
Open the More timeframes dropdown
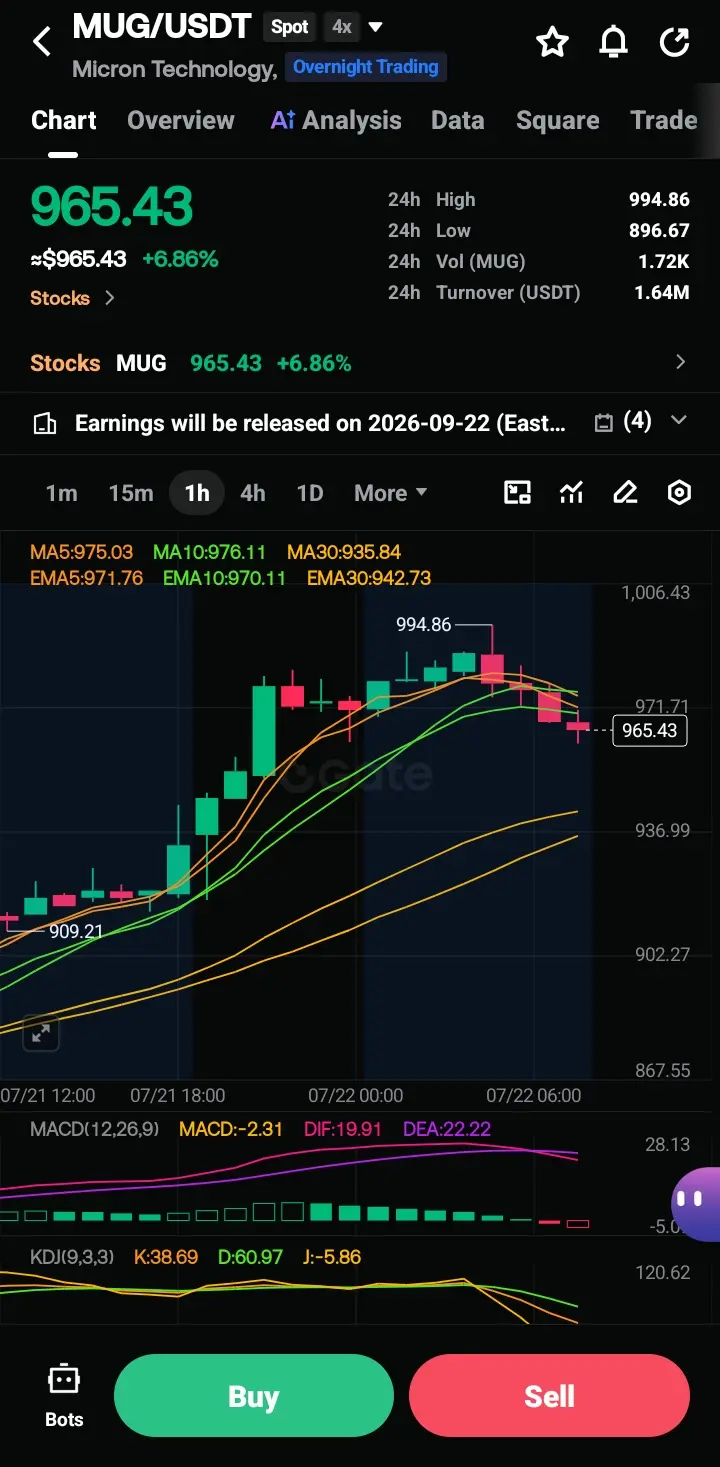[x=391, y=493]
